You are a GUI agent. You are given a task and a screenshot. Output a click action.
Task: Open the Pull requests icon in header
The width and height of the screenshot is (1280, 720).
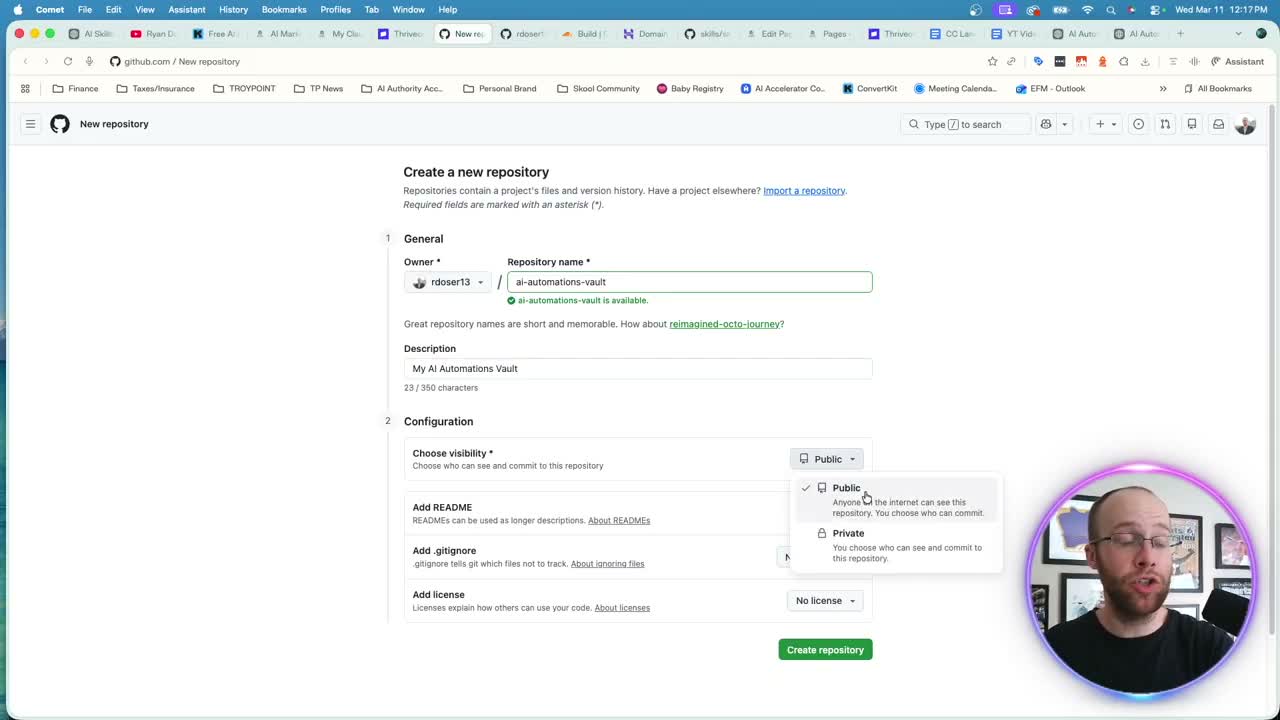[x=1165, y=124]
